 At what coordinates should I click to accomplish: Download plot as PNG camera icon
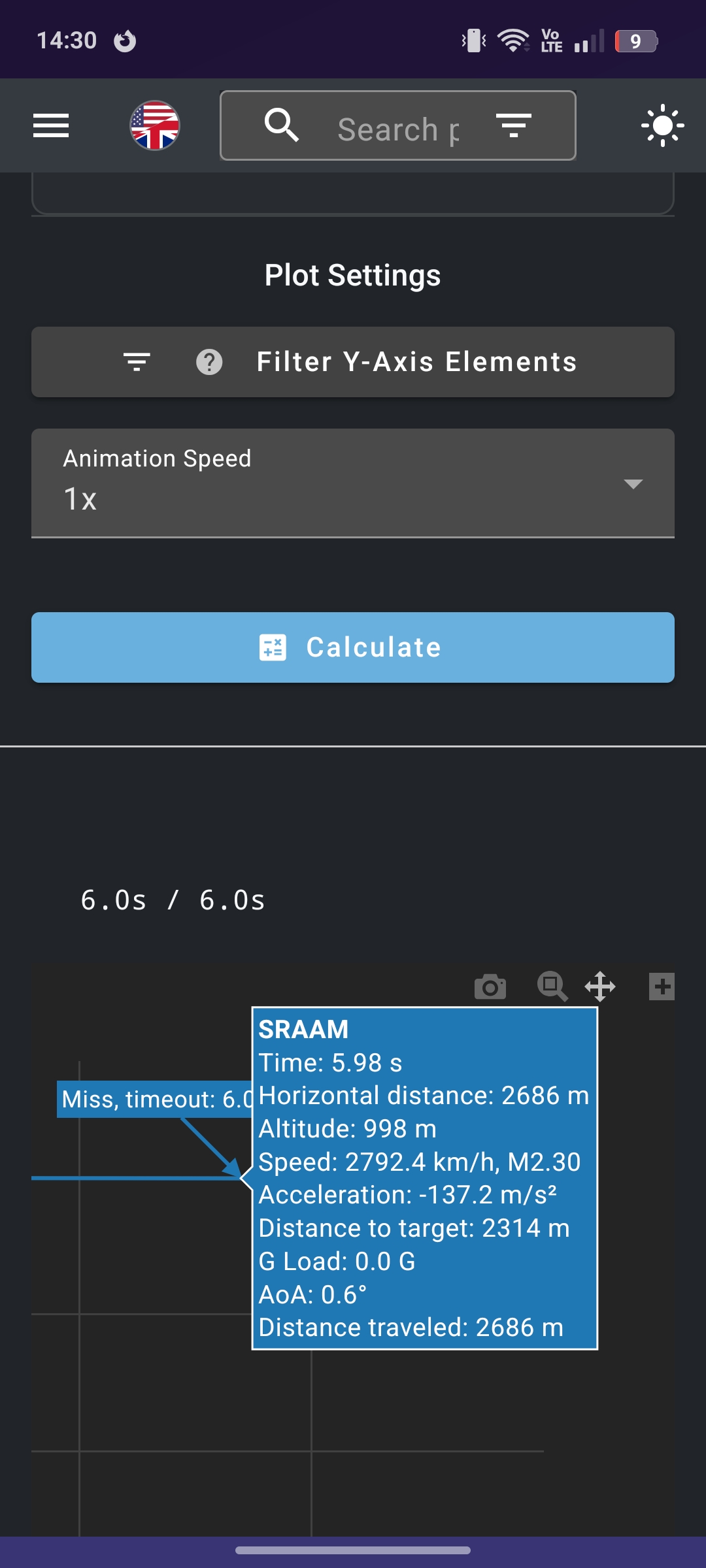pyautogui.click(x=490, y=987)
